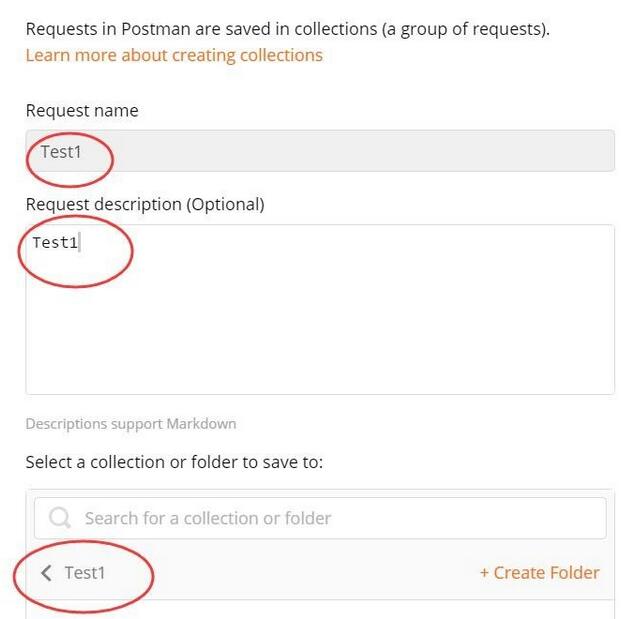Screen dimensions: 623x619
Task: Select the Test1 collection breadcrumb label
Action: click(x=85, y=573)
